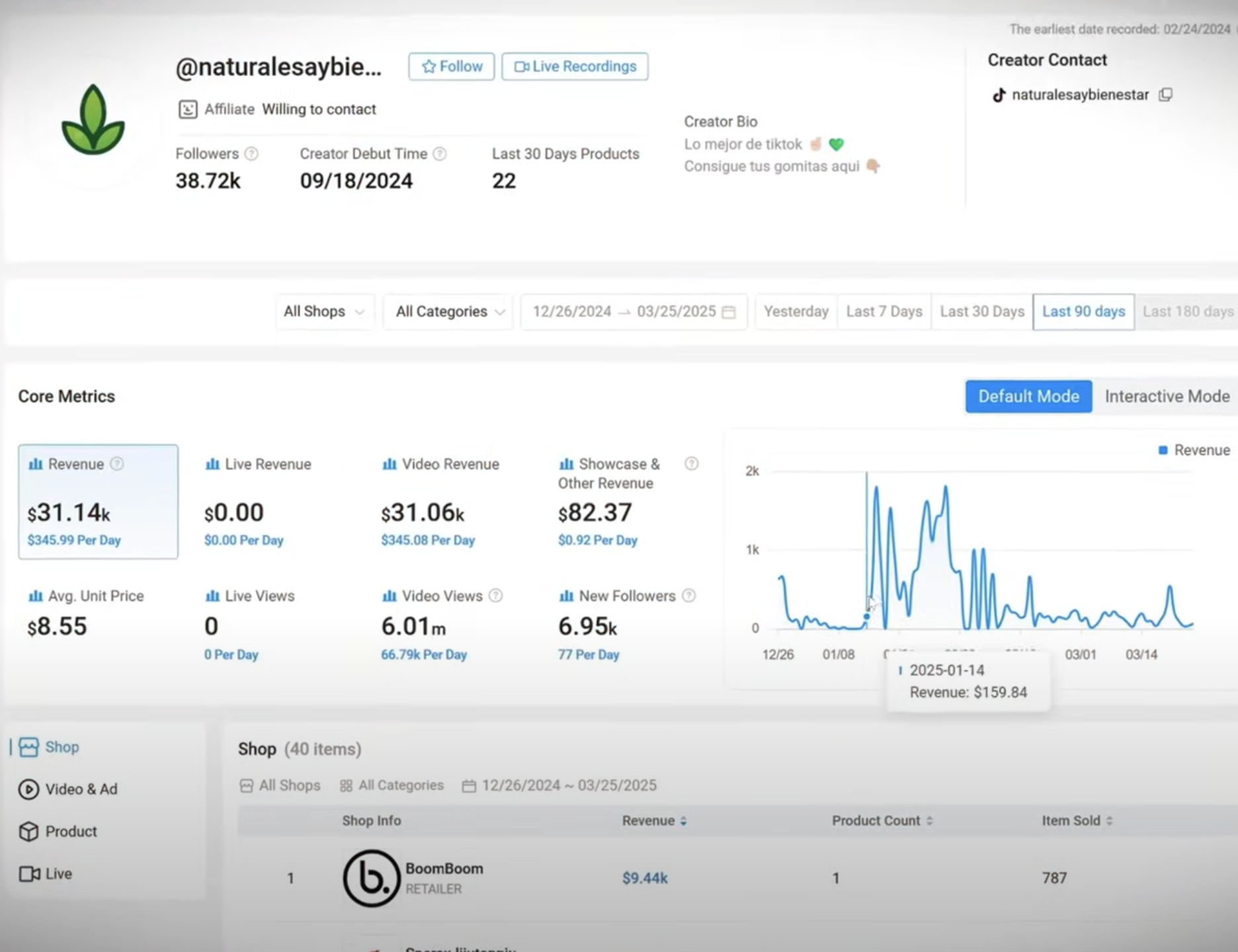Copy the naturalesaybienestar TikTok handle
The image size is (1238, 952).
1165,95
